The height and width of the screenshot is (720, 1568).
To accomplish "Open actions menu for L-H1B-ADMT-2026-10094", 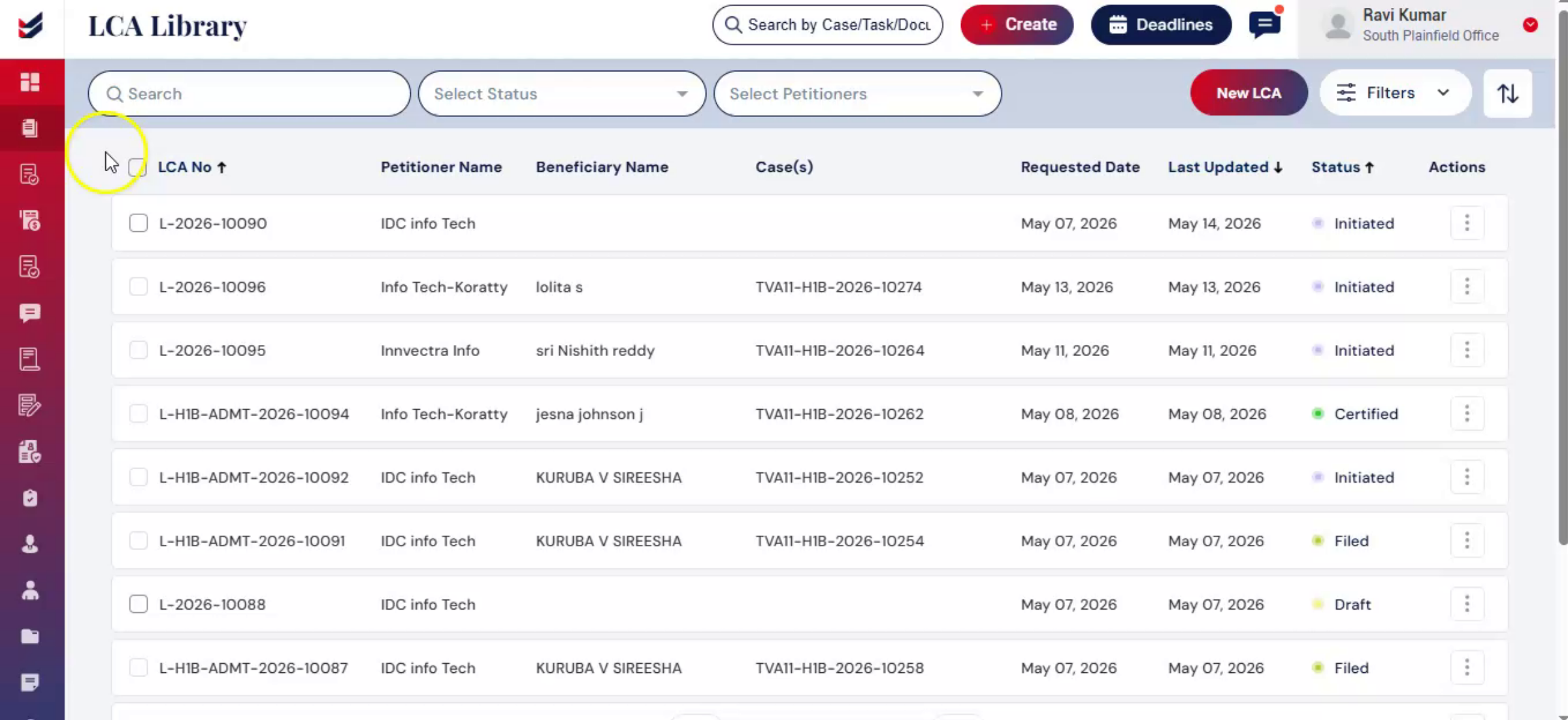I will 1467,414.
